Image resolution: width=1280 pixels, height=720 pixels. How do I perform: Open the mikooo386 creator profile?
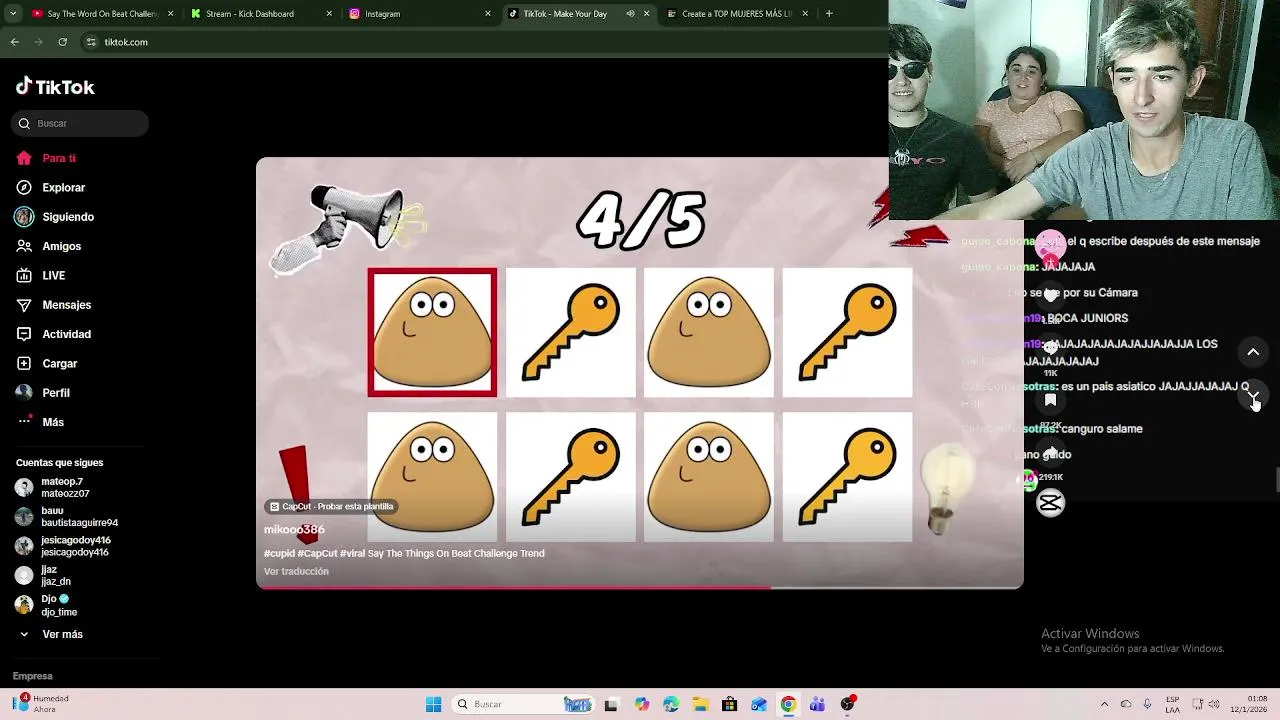(x=294, y=530)
